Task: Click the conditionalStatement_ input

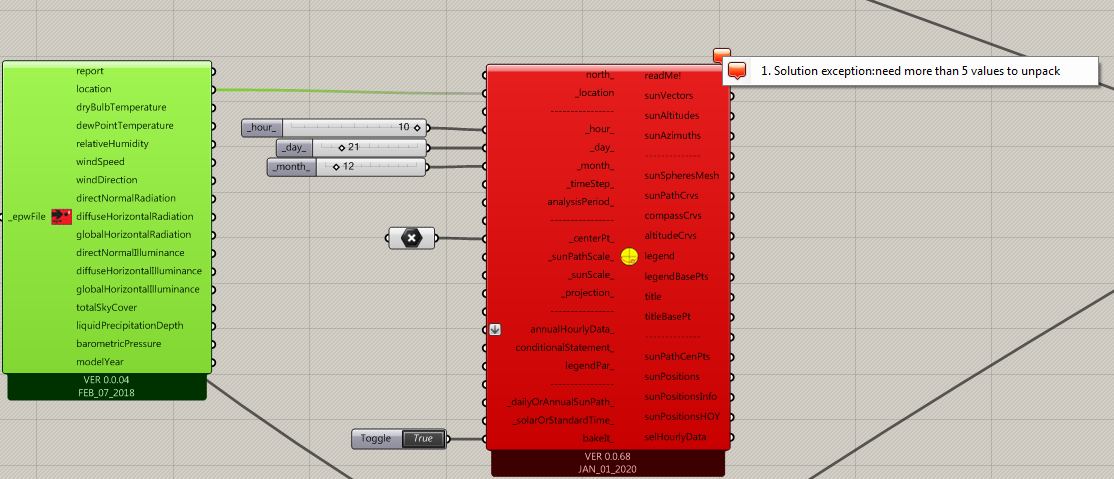Action: pyautogui.click(x=565, y=348)
